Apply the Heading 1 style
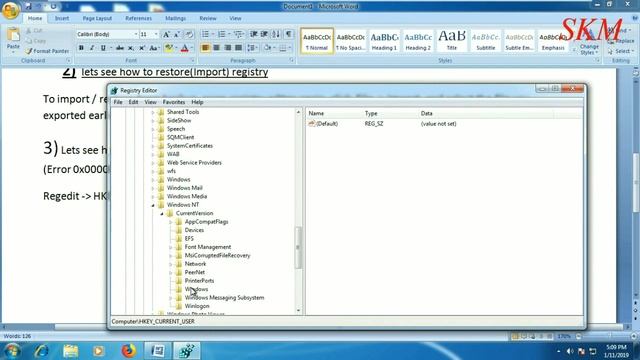640x360 pixels. coord(384,41)
